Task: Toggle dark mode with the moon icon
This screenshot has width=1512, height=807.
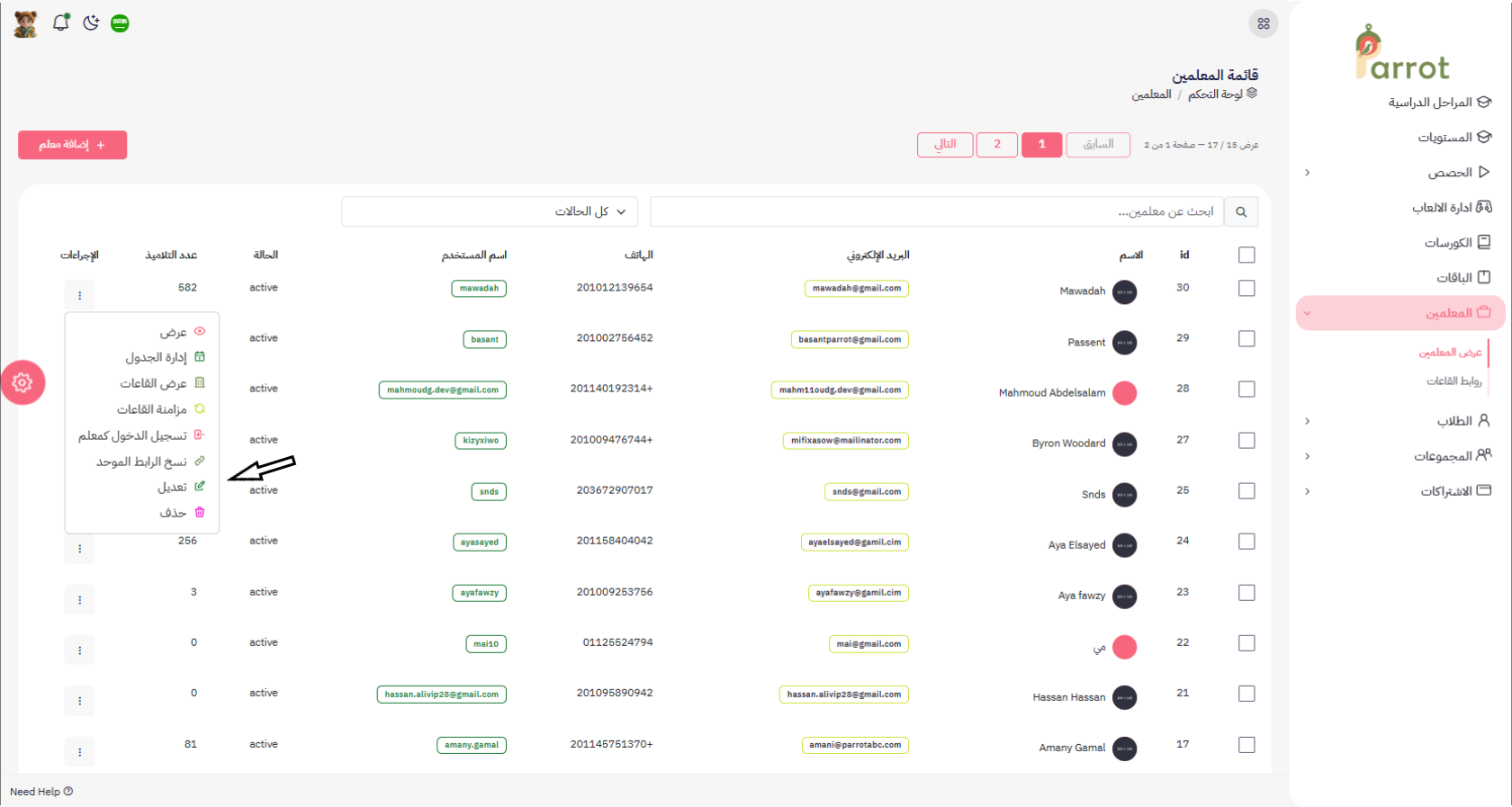Action: [x=91, y=22]
